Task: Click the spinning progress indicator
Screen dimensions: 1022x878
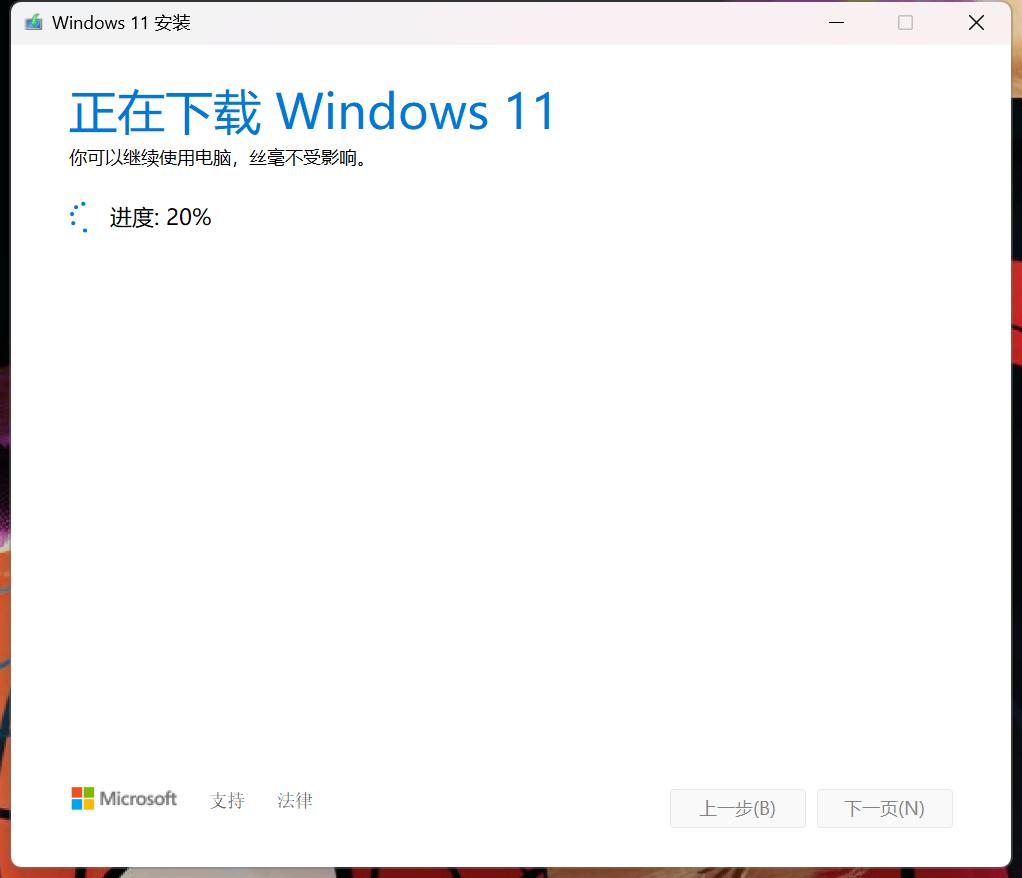Action: click(80, 217)
